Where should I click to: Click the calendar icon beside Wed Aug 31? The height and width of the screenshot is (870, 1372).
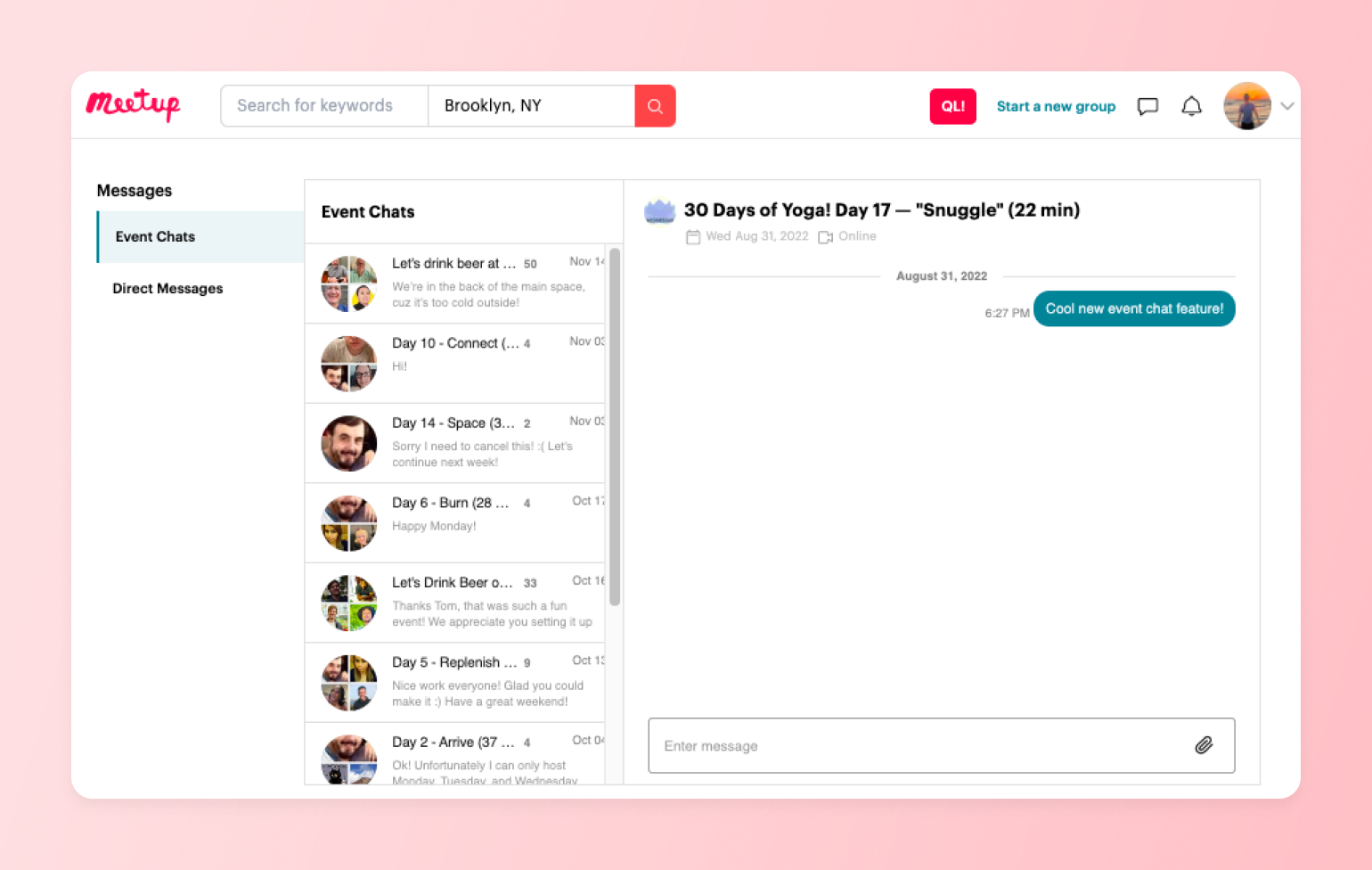tap(693, 236)
